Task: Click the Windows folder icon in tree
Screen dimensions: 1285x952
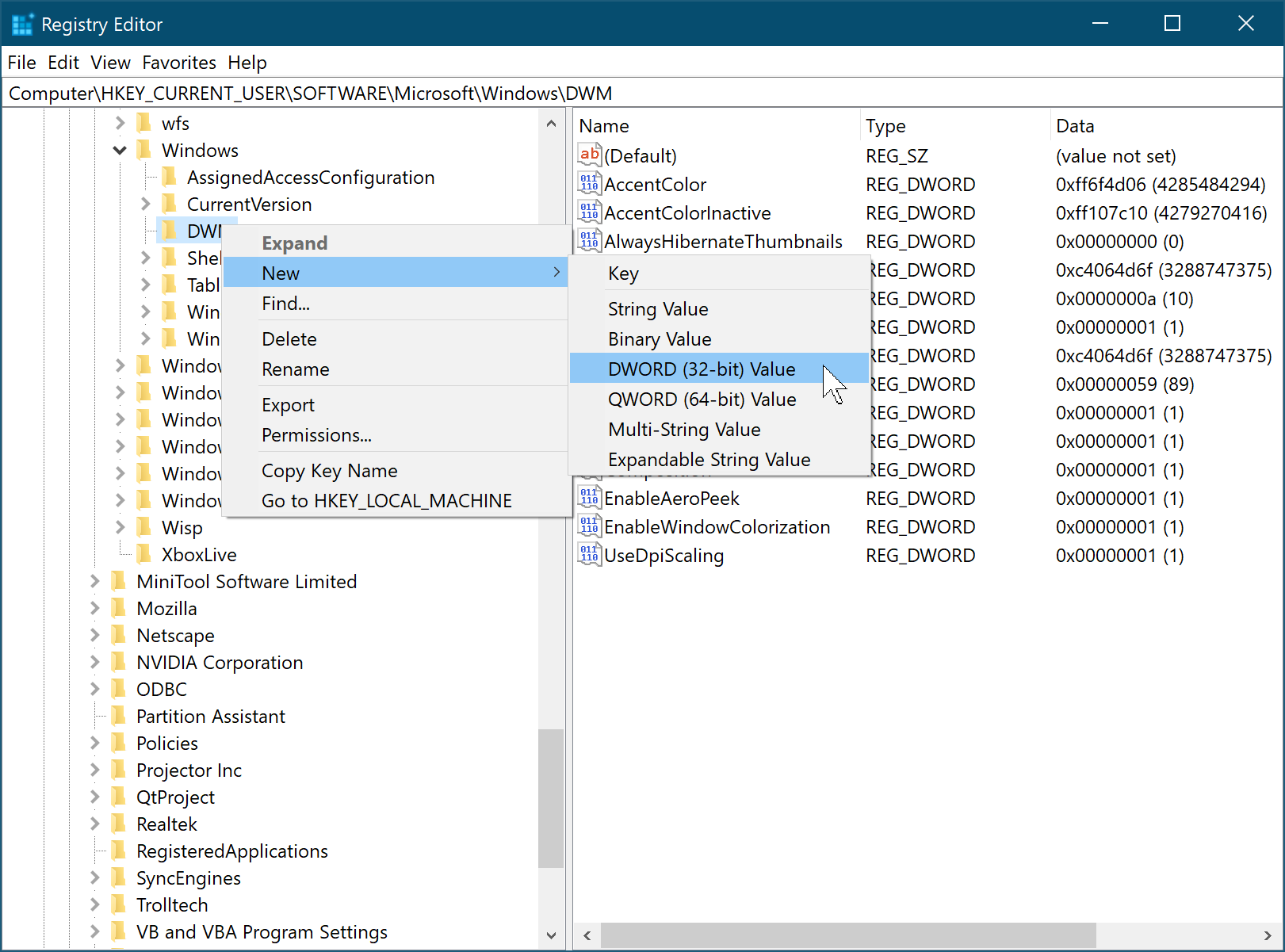Action: click(x=144, y=150)
